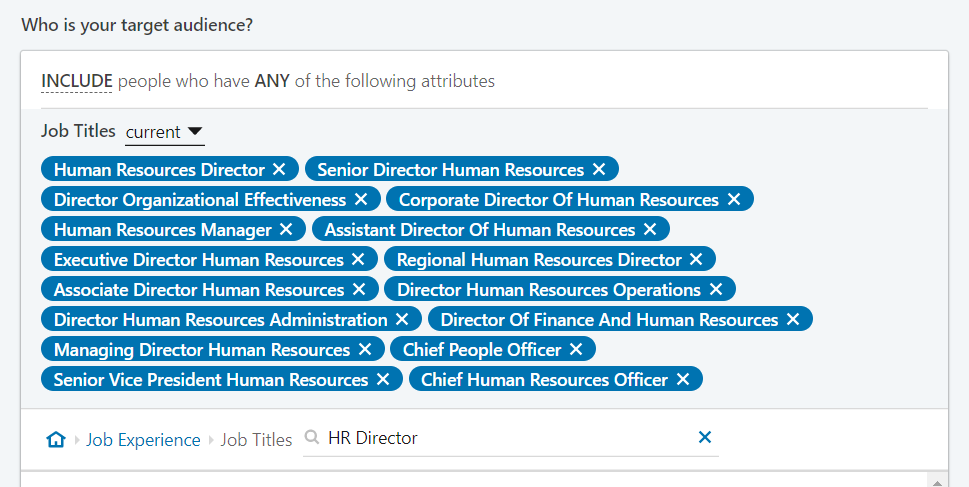Screen dimensions: 969x487
Task: Go to Job Experience breadcrumb
Action: coord(143,439)
